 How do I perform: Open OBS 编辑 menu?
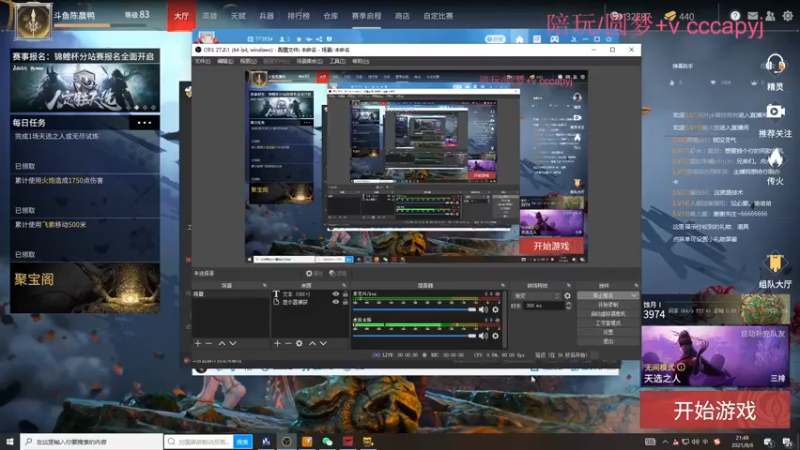pos(225,61)
